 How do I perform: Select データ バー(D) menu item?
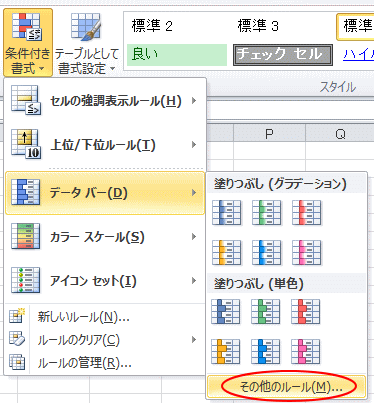[x=105, y=193]
